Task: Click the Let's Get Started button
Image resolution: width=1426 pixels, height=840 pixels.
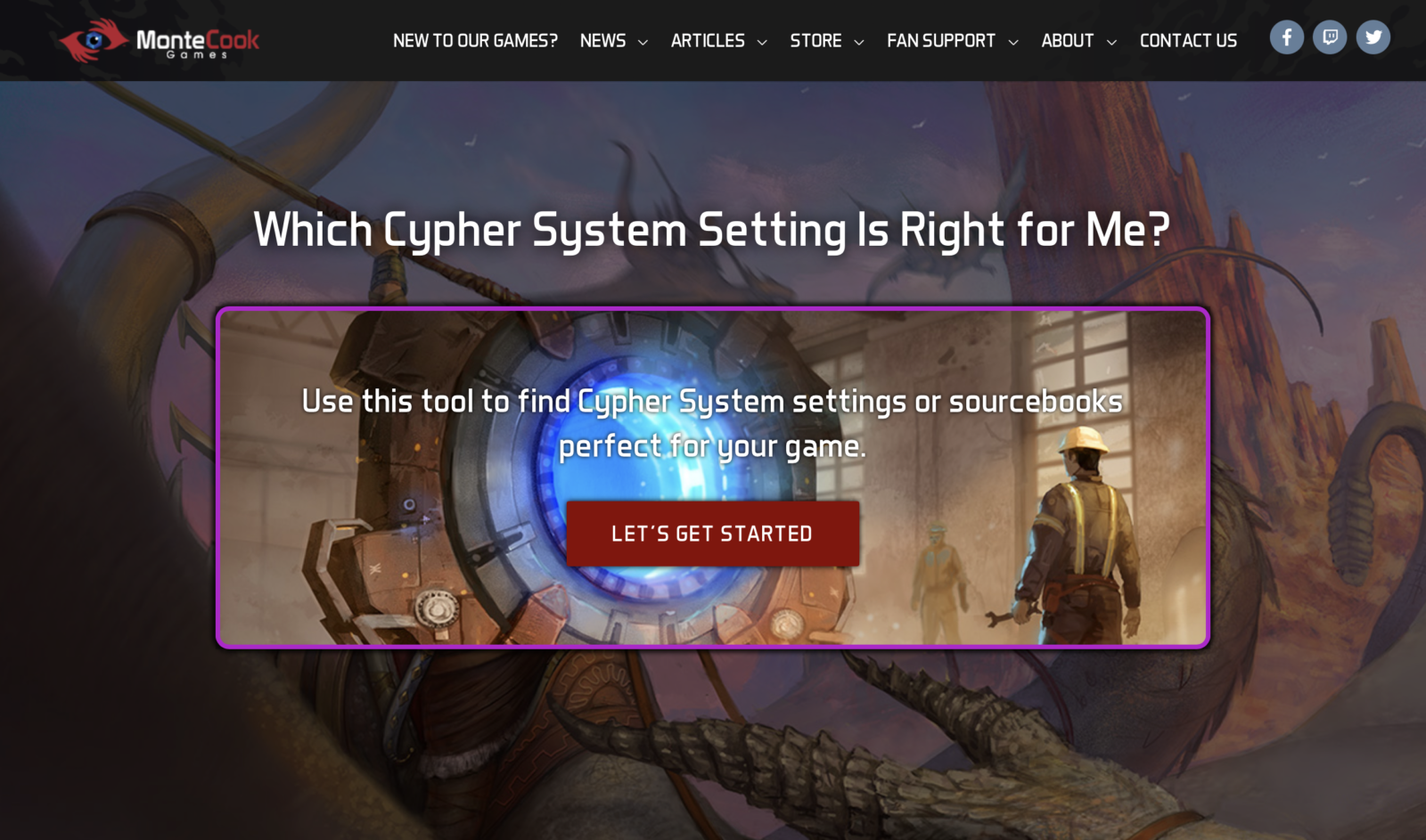Action: click(713, 534)
